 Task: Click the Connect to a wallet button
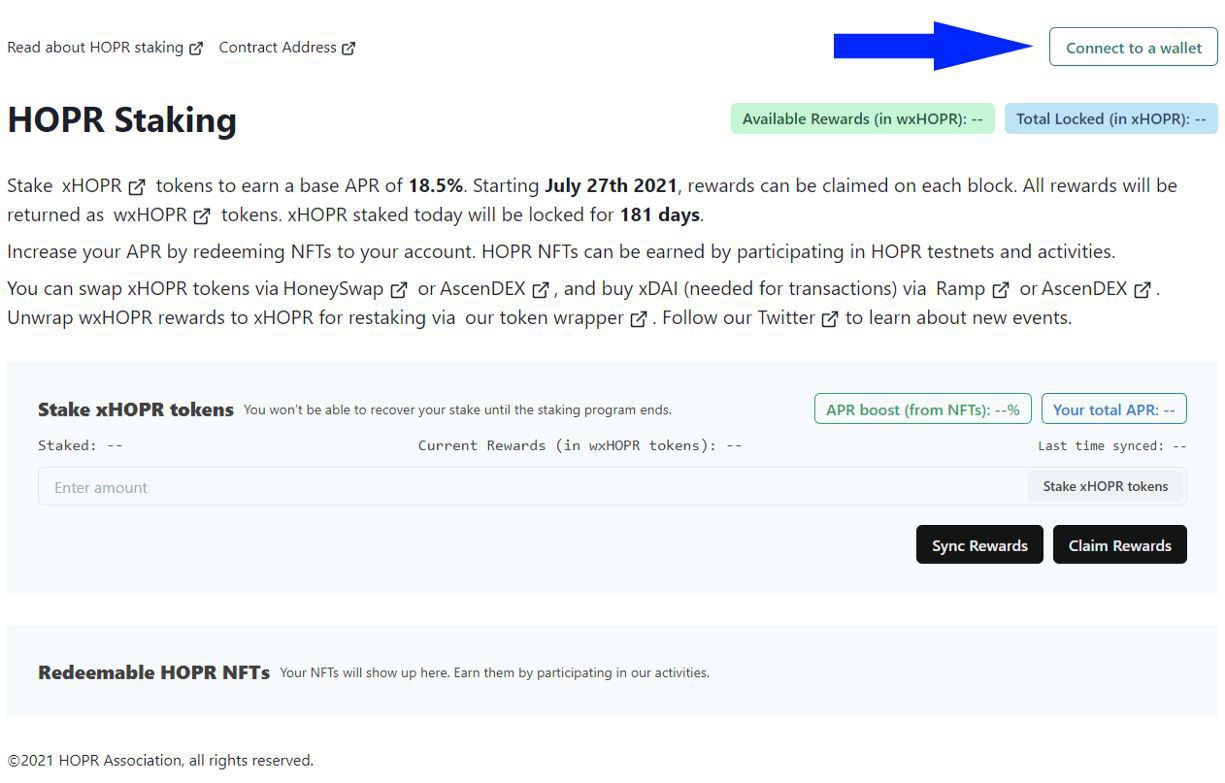[x=1133, y=47]
